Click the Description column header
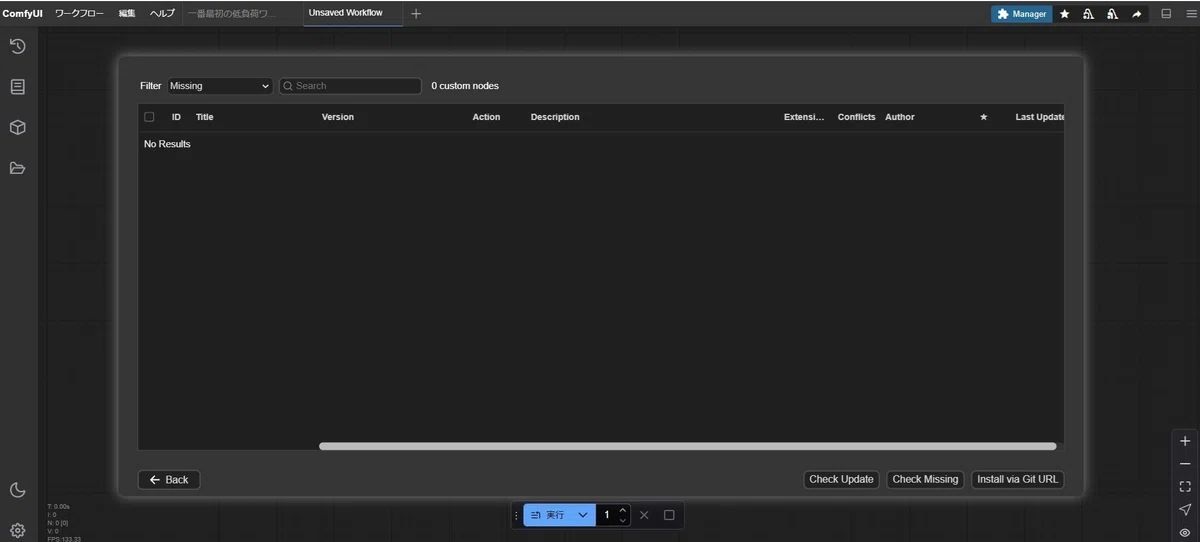1200x542 pixels. [555, 117]
